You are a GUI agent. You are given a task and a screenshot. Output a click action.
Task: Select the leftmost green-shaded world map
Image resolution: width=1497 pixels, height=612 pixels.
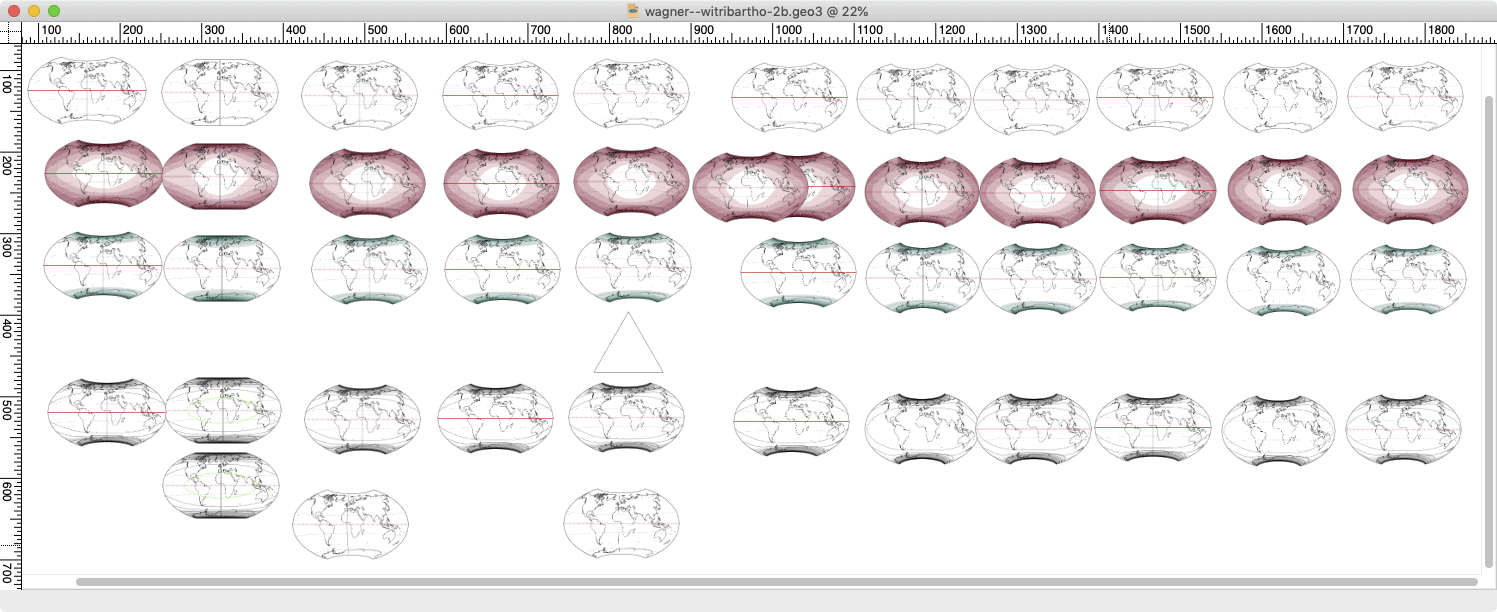coord(103,266)
